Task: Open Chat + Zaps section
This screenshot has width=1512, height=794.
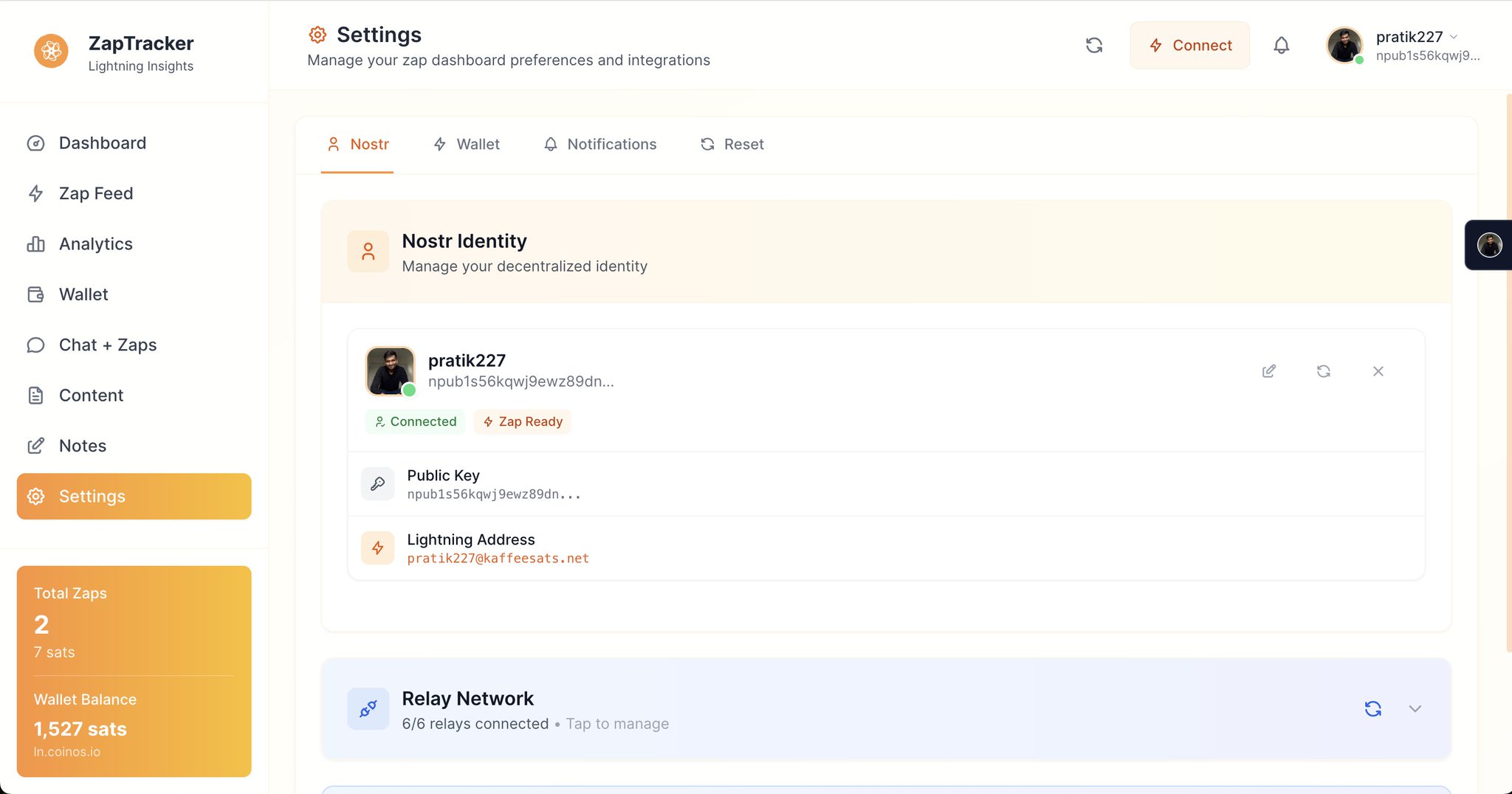Action: (134, 345)
